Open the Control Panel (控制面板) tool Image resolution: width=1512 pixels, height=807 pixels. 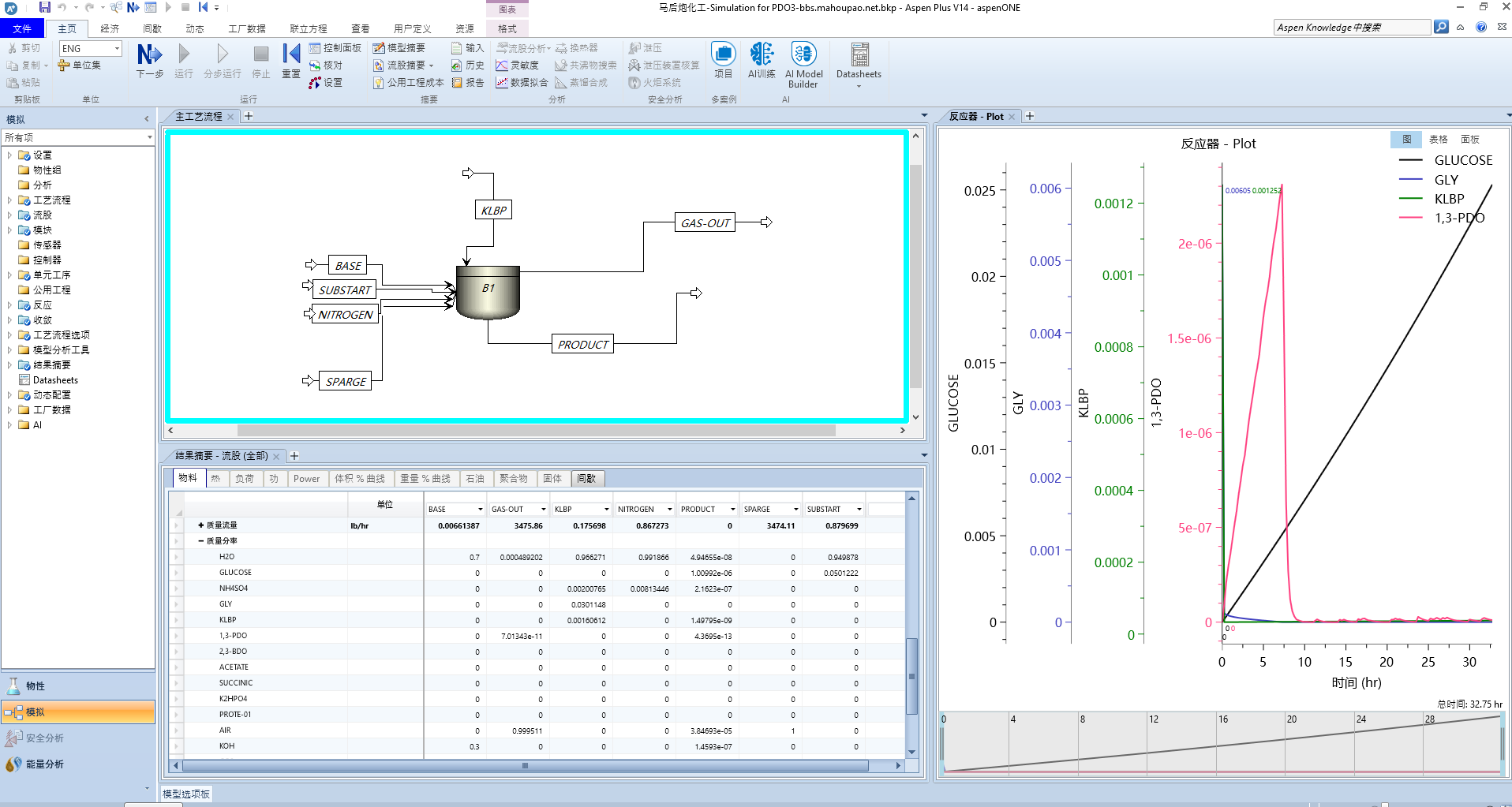(x=335, y=48)
